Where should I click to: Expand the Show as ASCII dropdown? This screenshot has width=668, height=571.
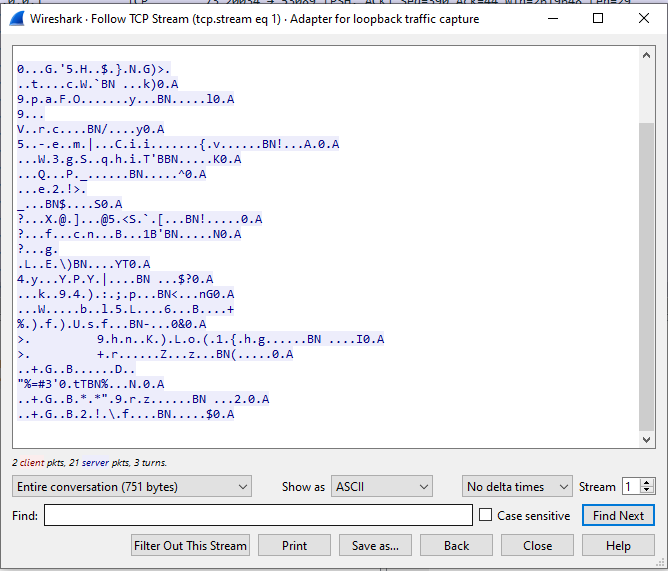(x=381, y=487)
